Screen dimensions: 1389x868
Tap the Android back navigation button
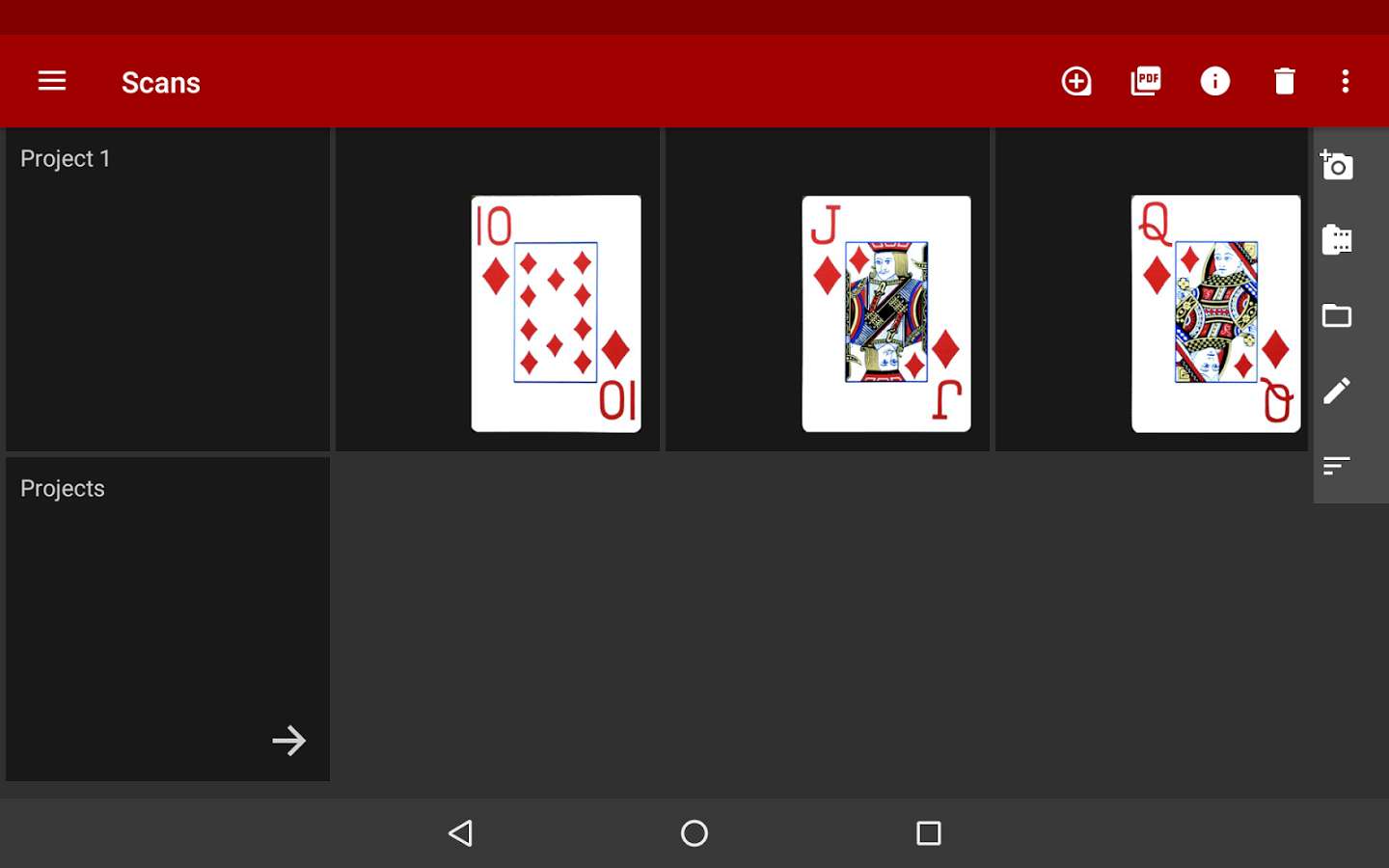click(x=461, y=833)
